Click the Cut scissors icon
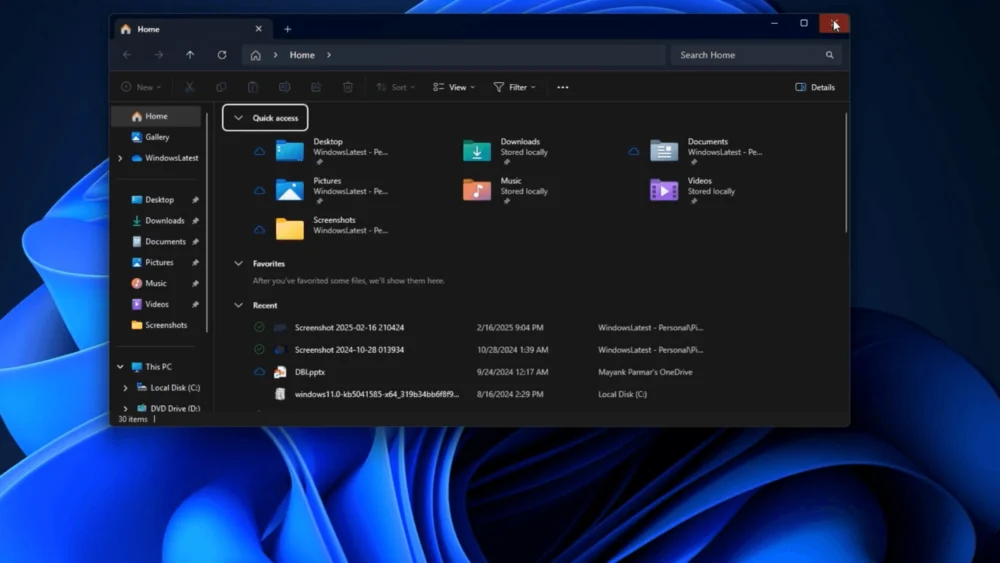 coord(189,87)
